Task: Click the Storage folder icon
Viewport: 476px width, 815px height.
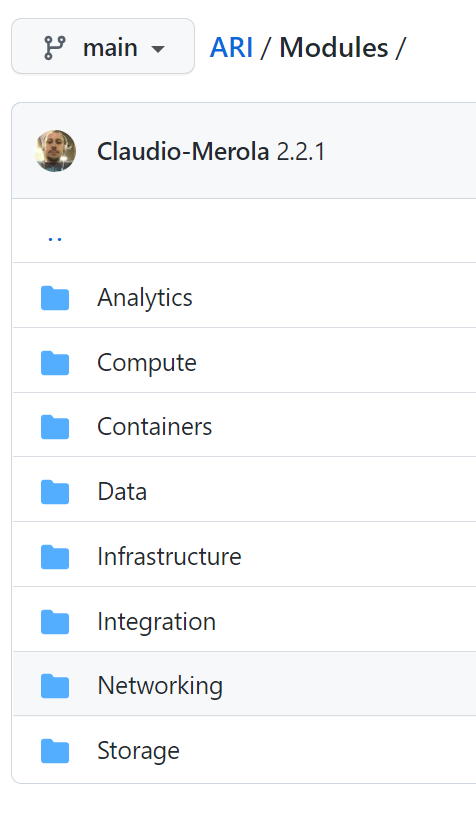Action: pyautogui.click(x=55, y=751)
